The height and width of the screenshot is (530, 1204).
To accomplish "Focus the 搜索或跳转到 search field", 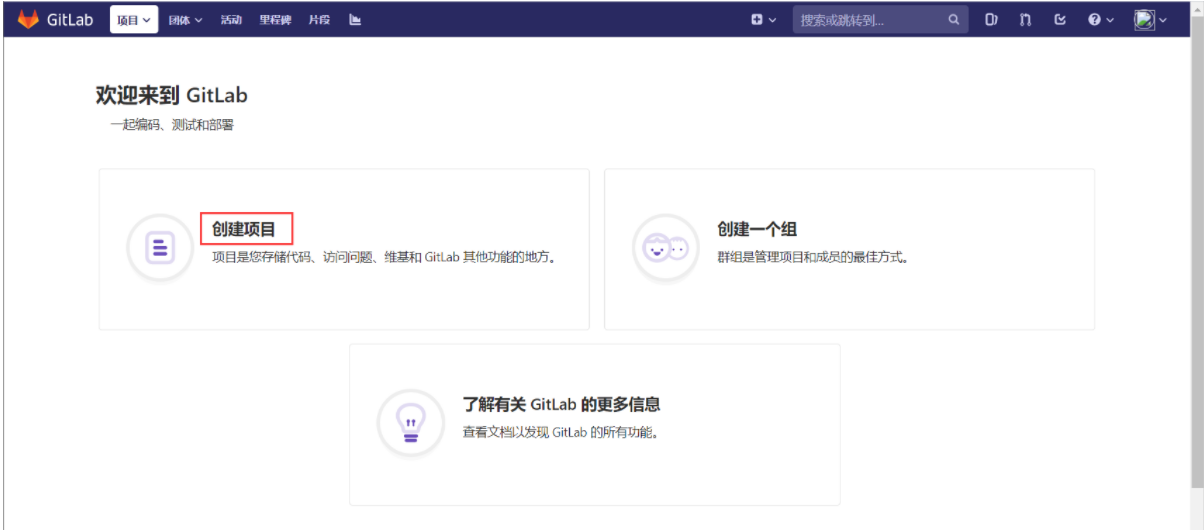I will pyautogui.click(x=880, y=19).
